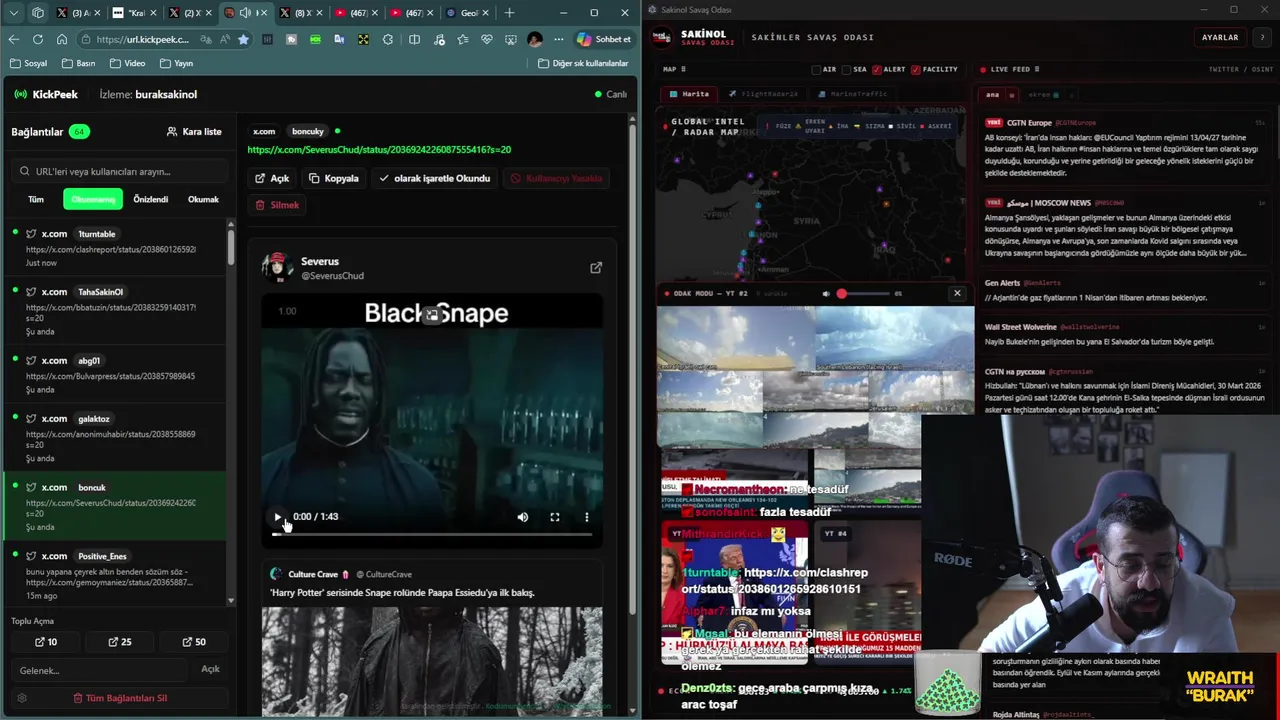Expand 'Diğer sık kullanılanlar' bookmarks folder
Screen dimensions: 1280x720
coord(583,63)
